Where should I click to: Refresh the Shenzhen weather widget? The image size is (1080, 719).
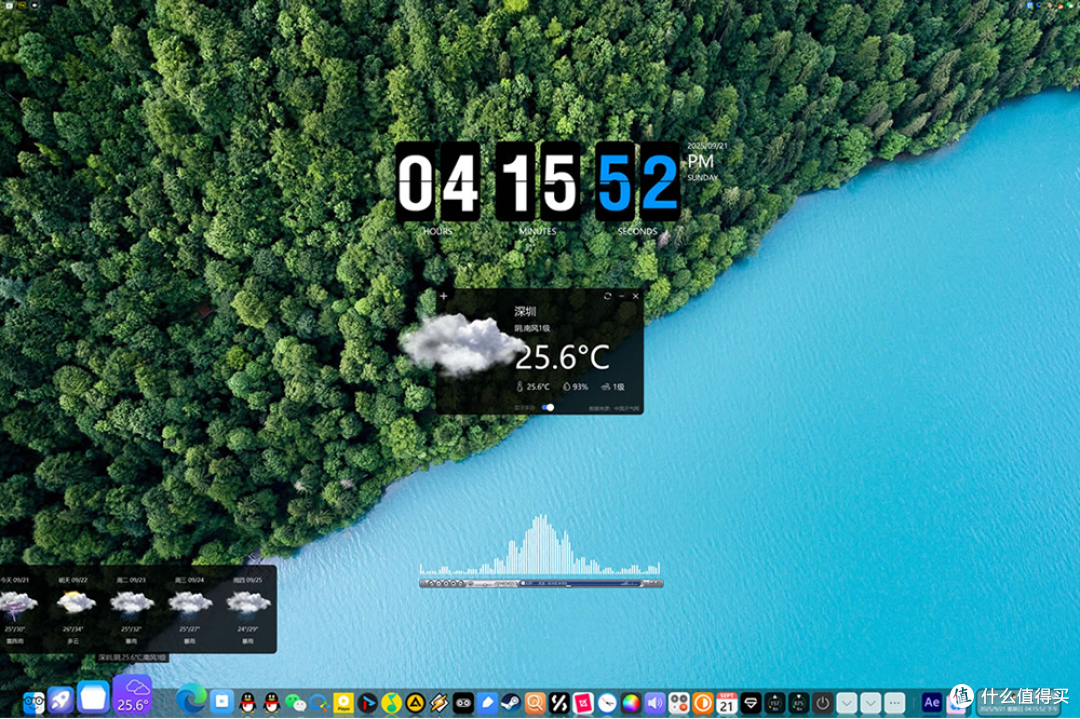click(608, 296)
